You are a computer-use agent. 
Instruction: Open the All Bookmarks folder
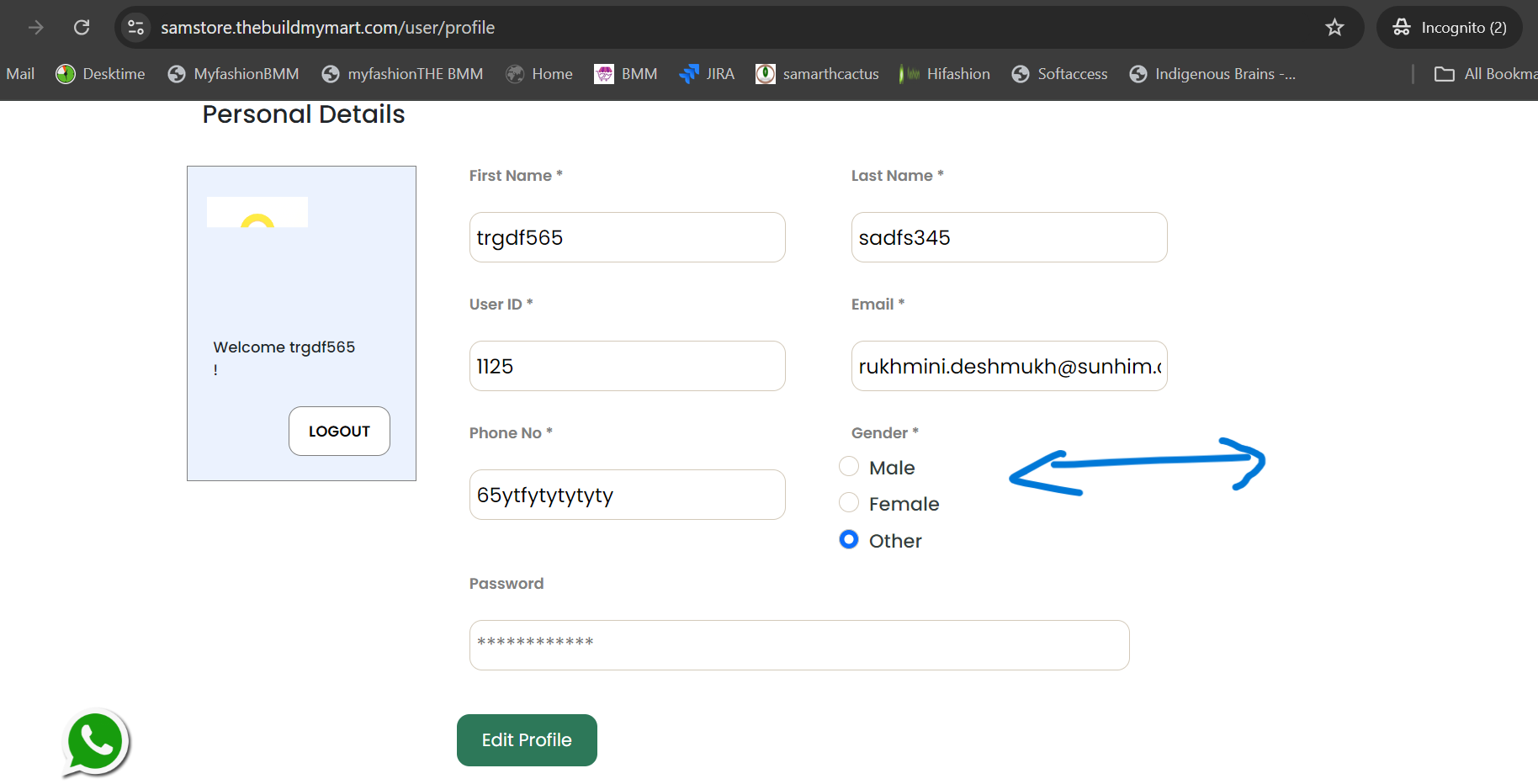1486,74
